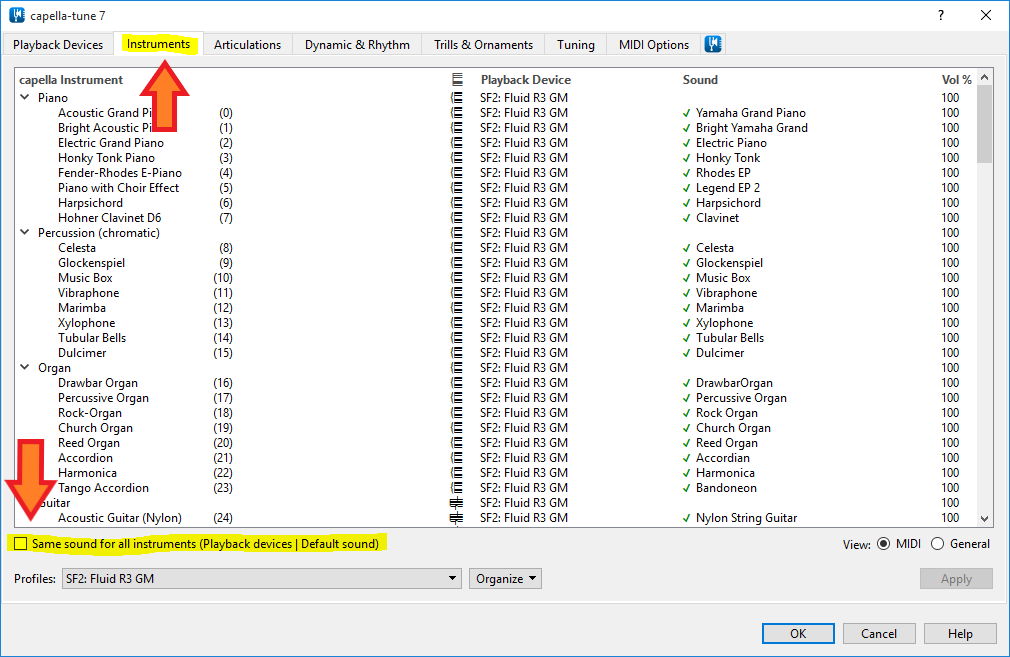
Task: Click checkmark beside Clavinet sound
Action: 687,218
